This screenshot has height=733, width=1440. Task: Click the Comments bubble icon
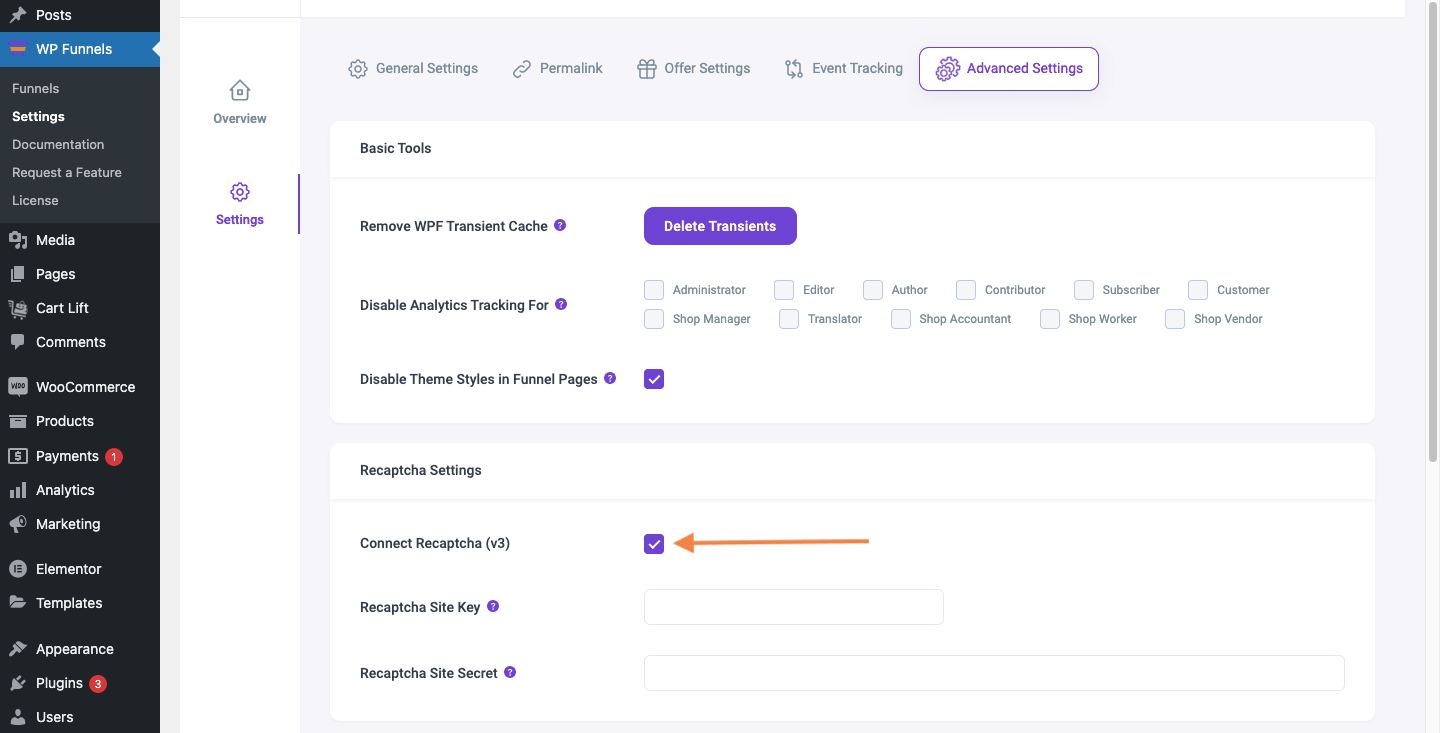coord(18,342)
